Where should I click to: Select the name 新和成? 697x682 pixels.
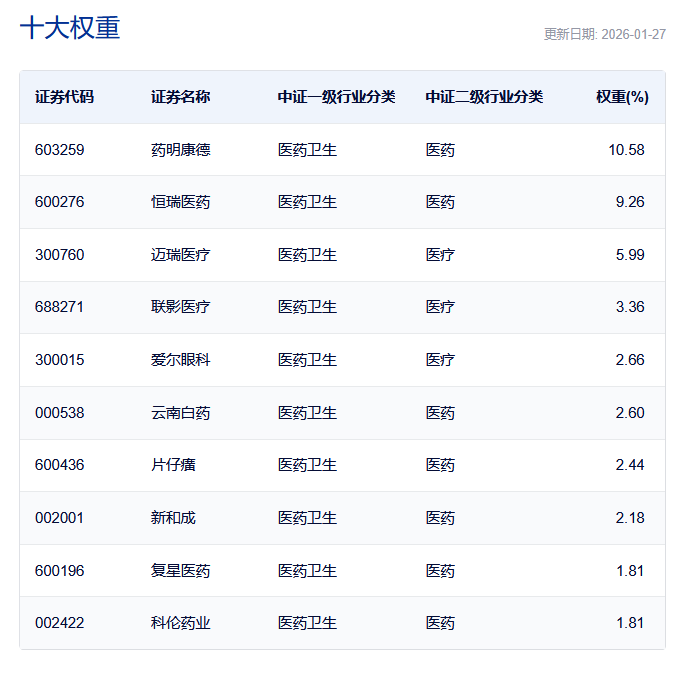[x=173, y=518]
